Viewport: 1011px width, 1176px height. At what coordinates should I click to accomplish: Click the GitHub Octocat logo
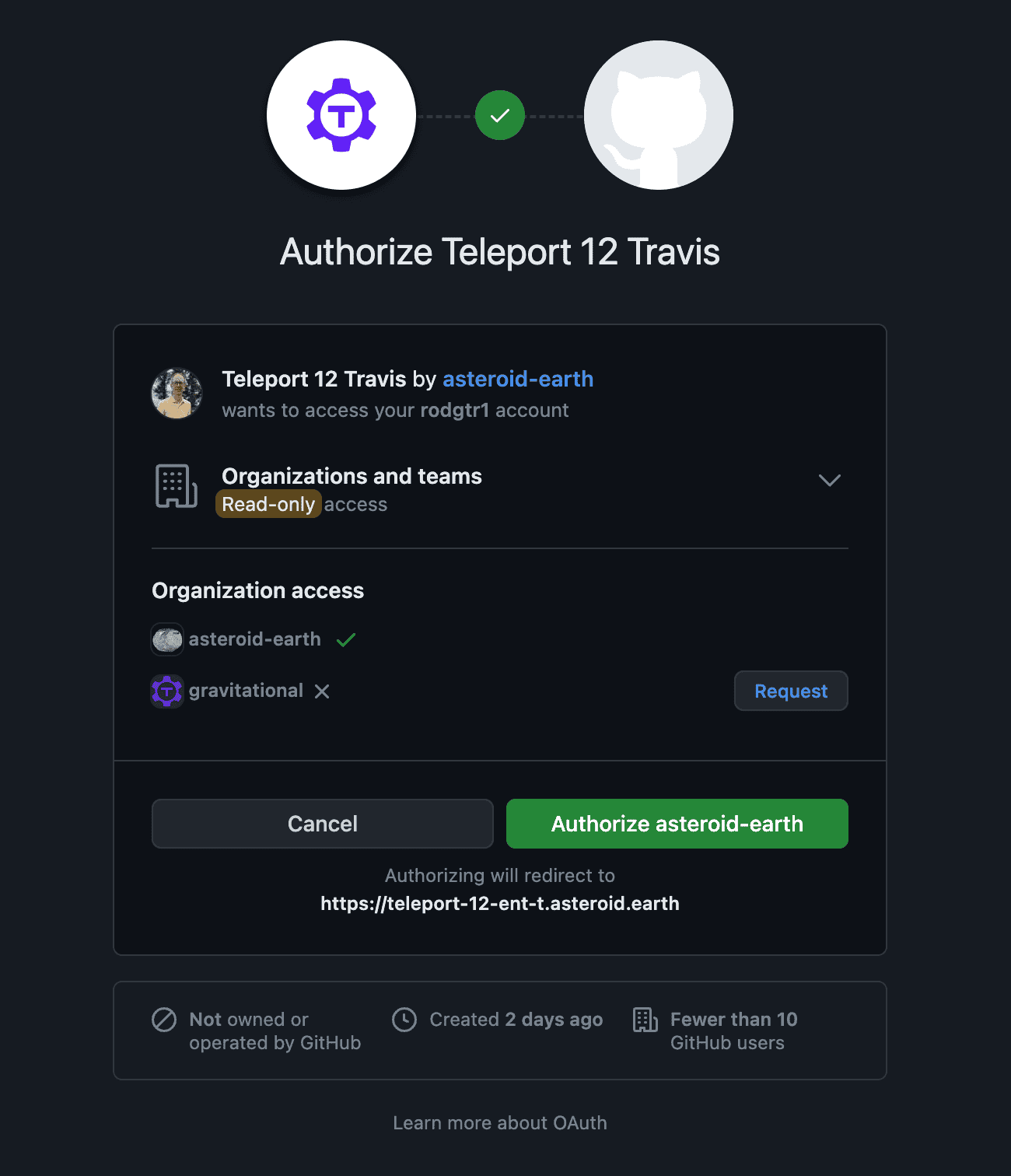tap(659, 115)
